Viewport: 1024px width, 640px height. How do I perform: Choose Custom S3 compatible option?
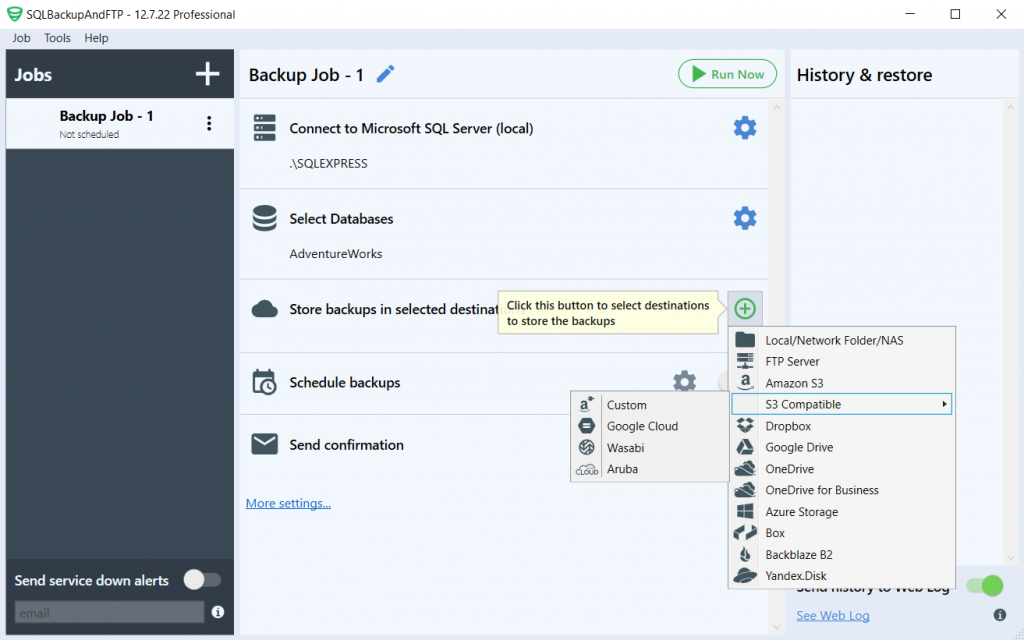[x=649, y=405]
